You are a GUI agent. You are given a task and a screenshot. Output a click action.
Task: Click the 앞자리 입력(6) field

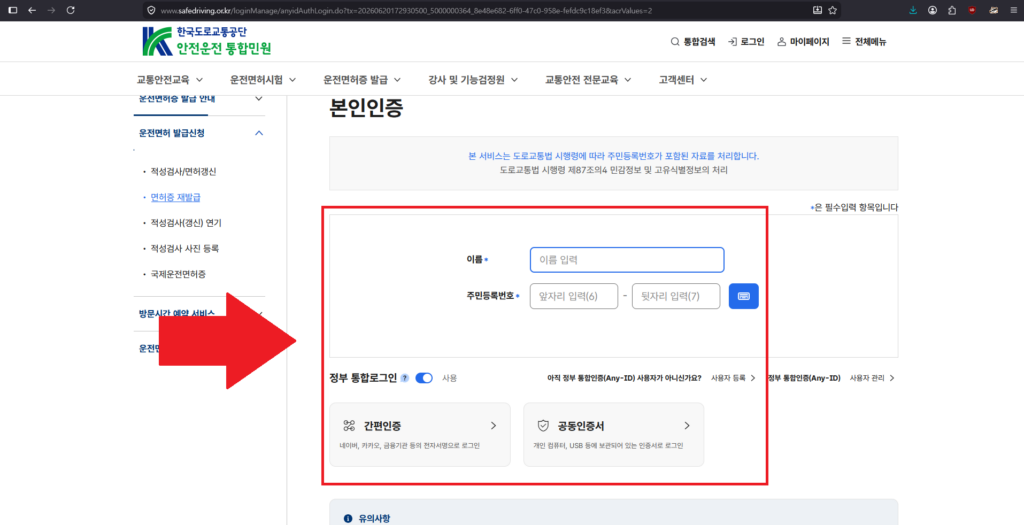[x=573, y=296]
